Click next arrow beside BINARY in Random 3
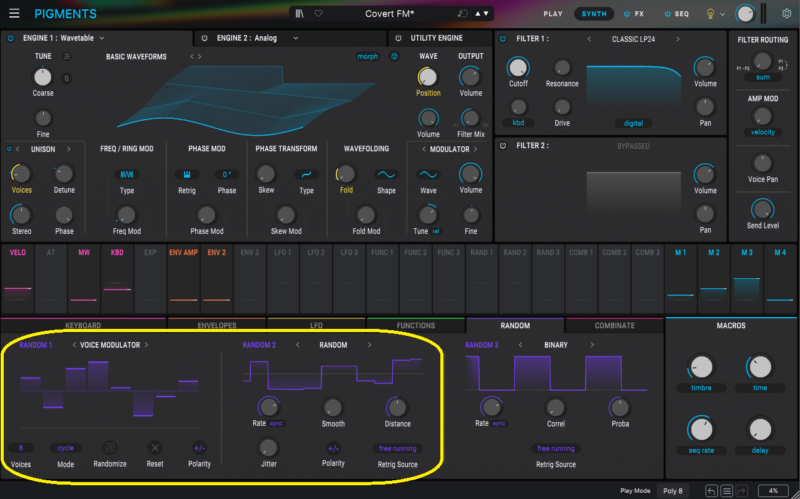The width and height of the screenshot is (800, 499). (592, 345)
